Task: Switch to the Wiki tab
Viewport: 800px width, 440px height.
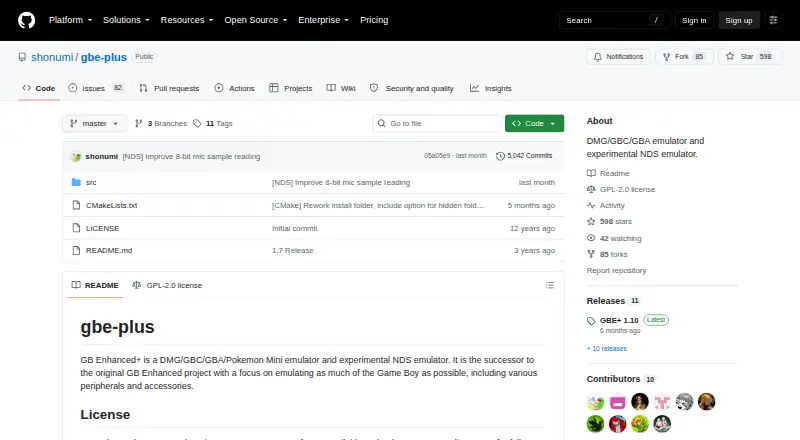Action: click(x=341, y=88)
